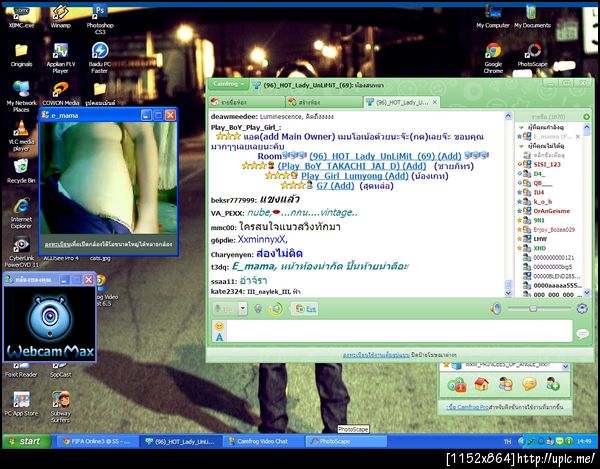This screenshot has height=469, width=600.
Task: Click the Eye webcam button
Action: pos(306,308)
